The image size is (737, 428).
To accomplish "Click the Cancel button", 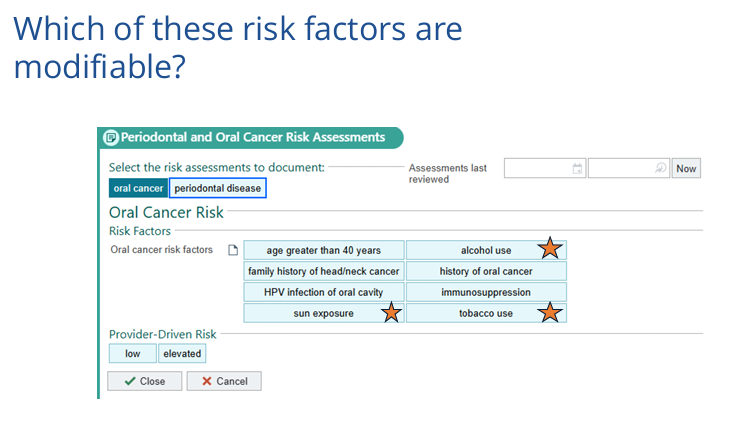I will (x=223, y=381).
